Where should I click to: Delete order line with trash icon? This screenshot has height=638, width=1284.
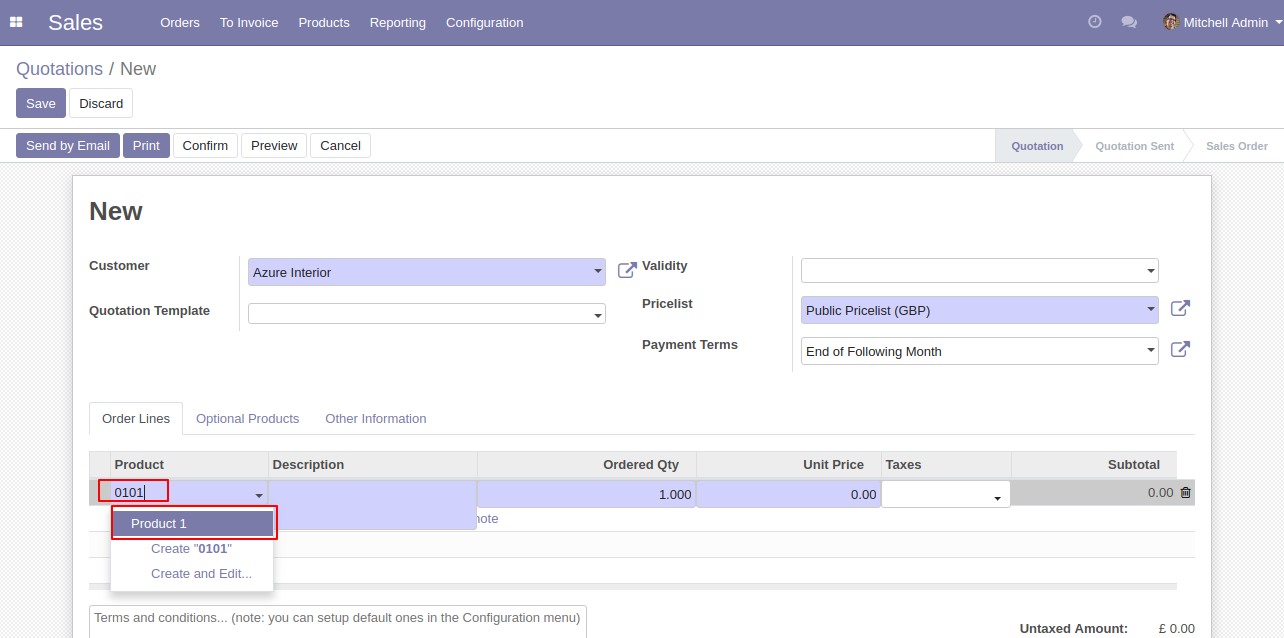(x=1185, y=493)
